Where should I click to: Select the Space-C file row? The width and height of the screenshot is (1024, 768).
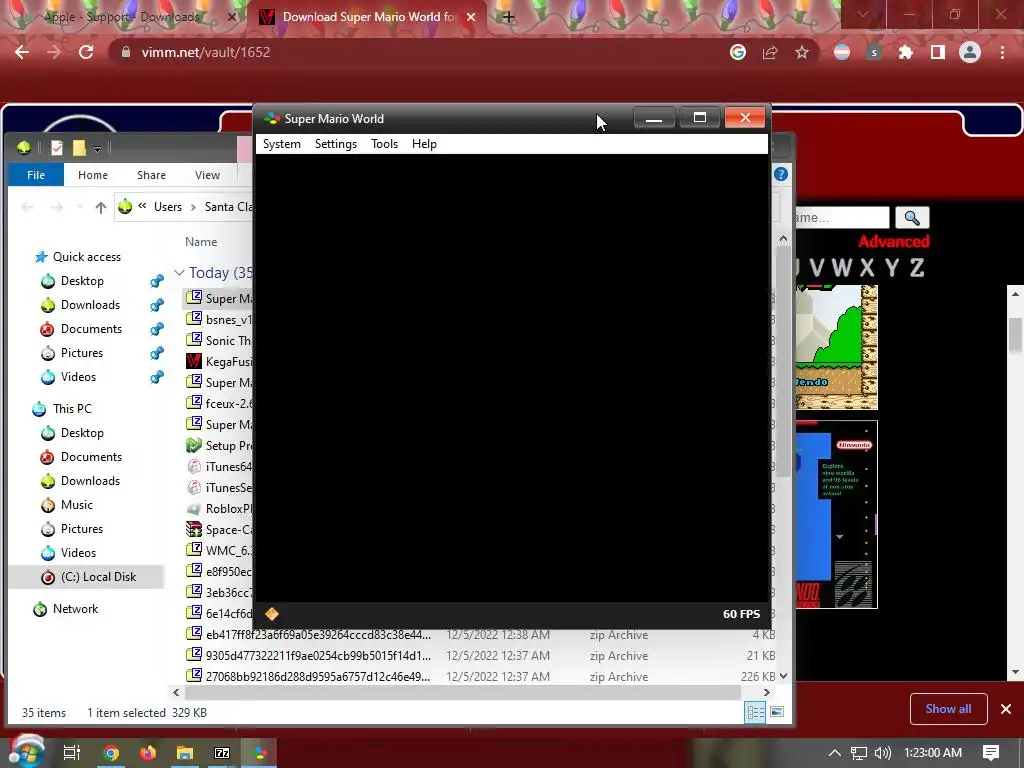[219, 530]
